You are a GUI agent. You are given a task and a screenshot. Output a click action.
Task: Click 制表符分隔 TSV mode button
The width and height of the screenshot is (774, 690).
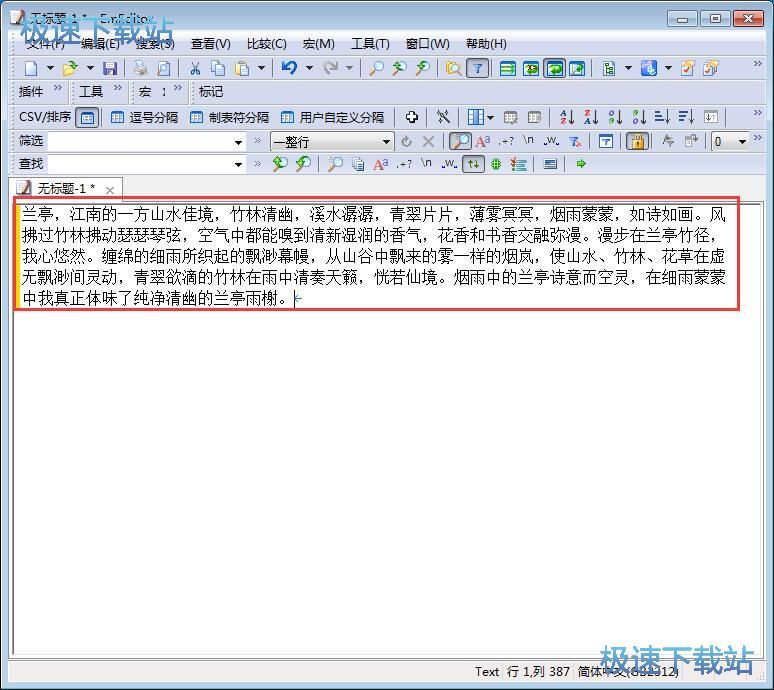[229, 117]
